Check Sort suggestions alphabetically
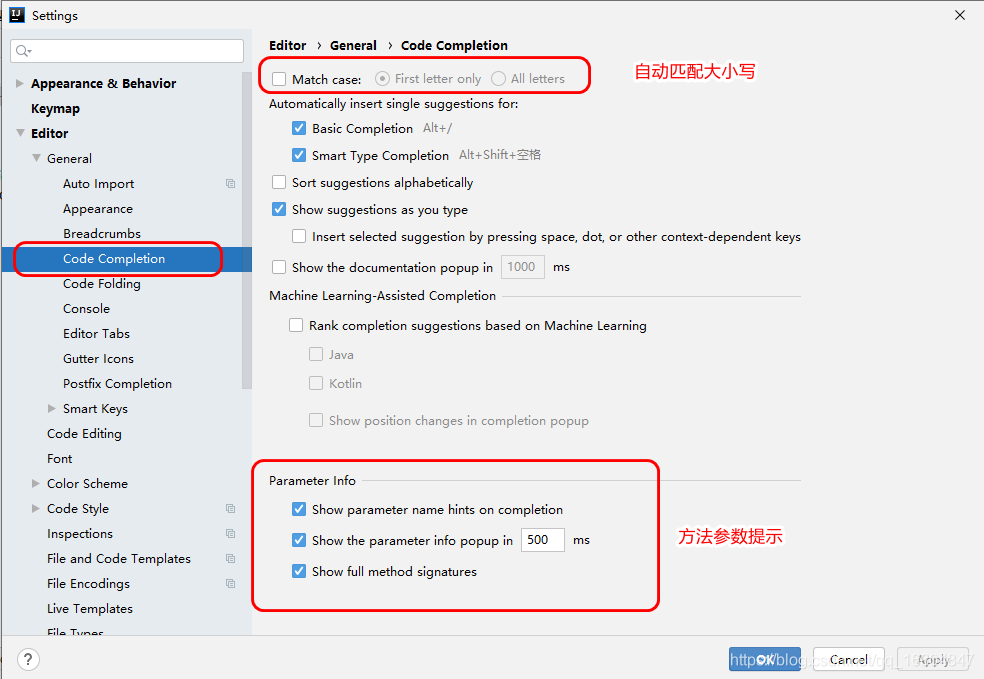The height and width of the screenshot is (679, 984). pos(279,182)
